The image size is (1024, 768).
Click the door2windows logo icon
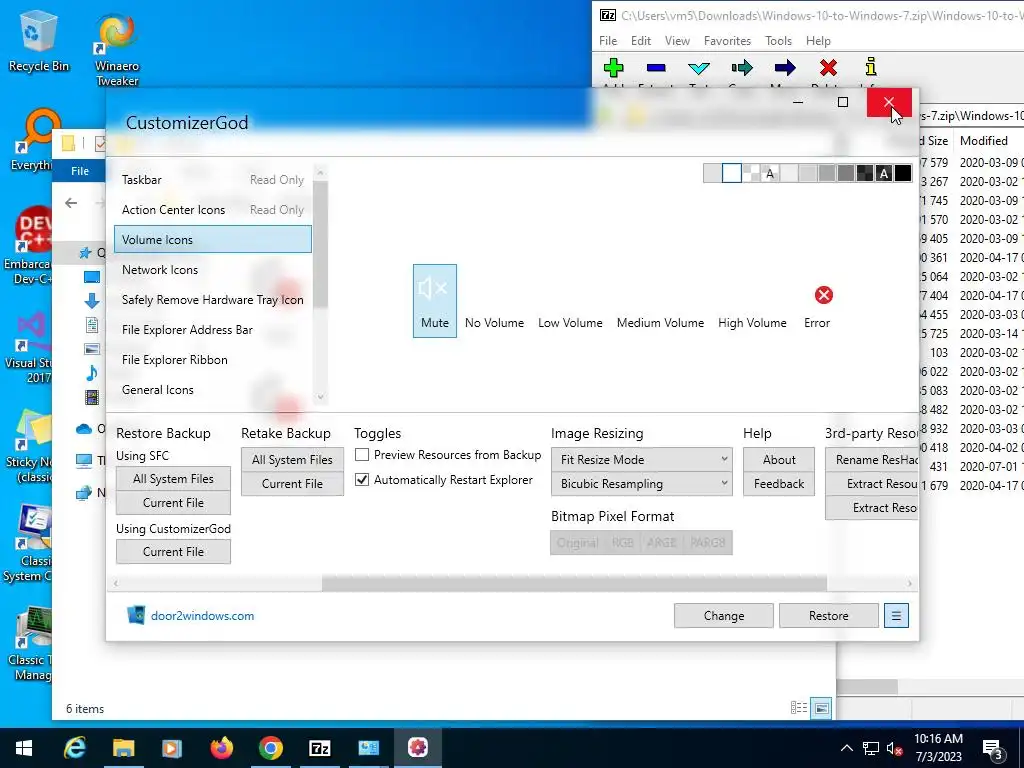tap(136, 615)
